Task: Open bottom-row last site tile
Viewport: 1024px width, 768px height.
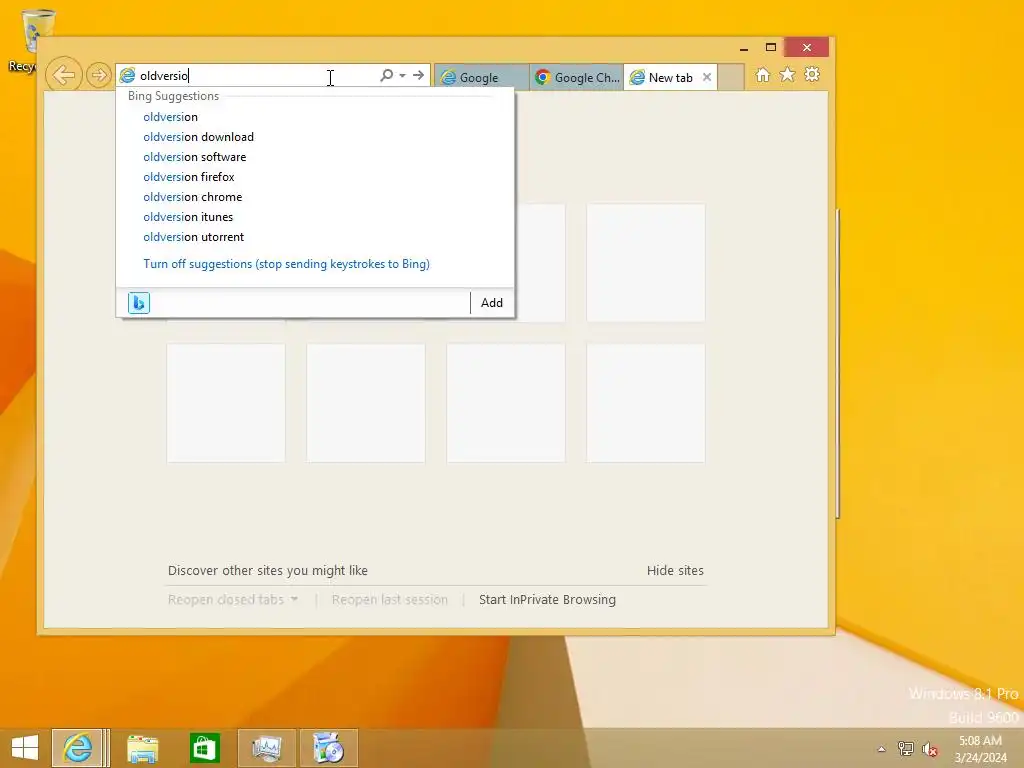Action: point(646,403)
